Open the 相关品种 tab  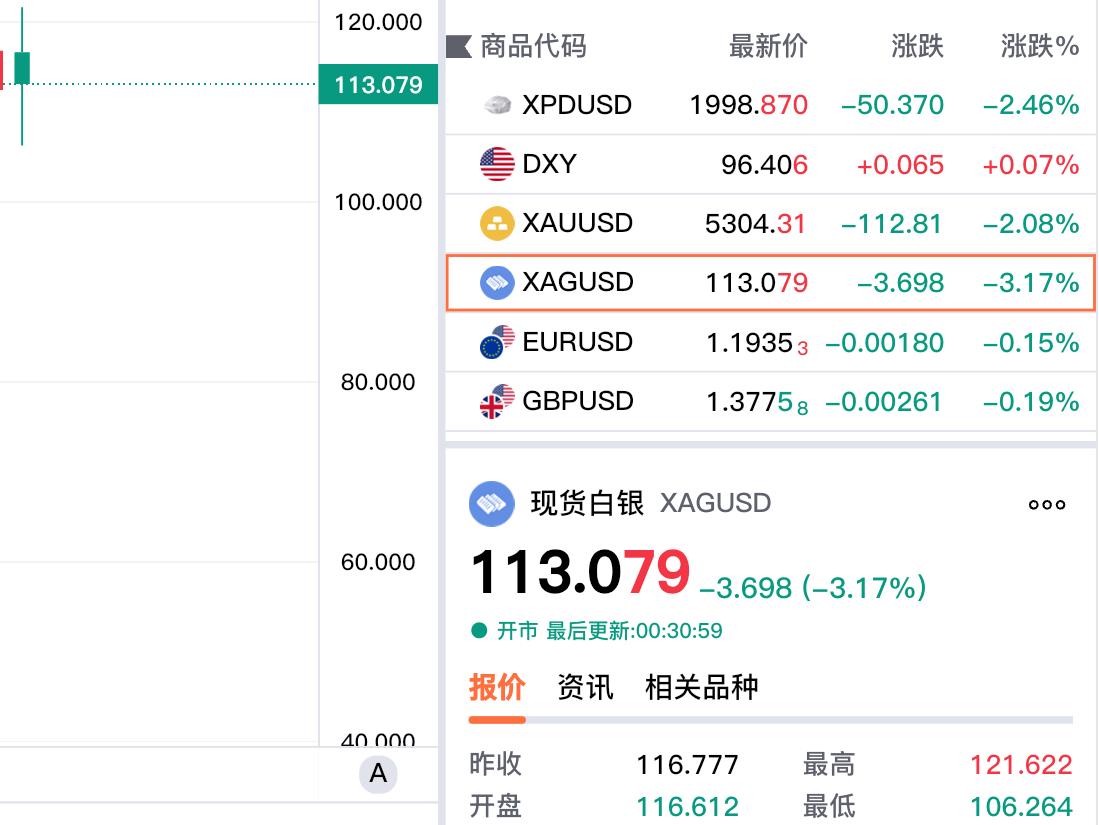click(702, 687)
